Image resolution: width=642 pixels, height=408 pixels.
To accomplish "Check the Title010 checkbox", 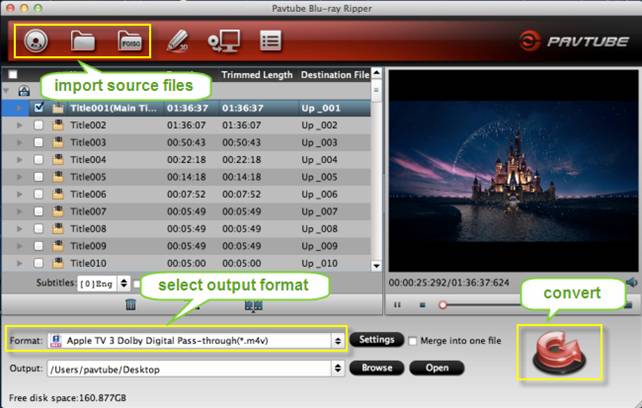I will point(38,263).
